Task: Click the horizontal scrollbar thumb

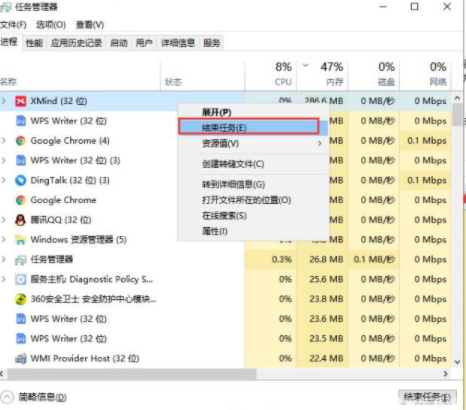Action: pyautogui.click(x=132, y=374)
